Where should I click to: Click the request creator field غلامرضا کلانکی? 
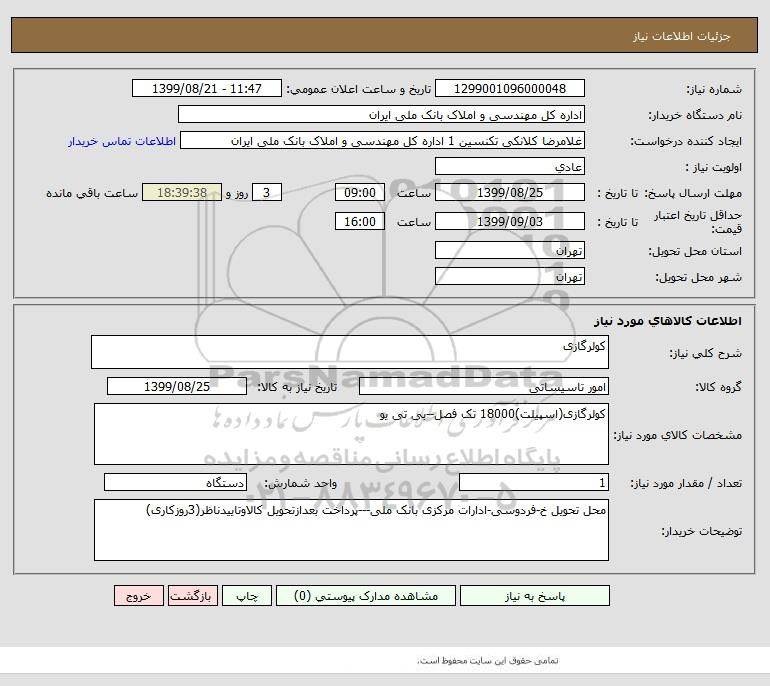pos(383,140)
